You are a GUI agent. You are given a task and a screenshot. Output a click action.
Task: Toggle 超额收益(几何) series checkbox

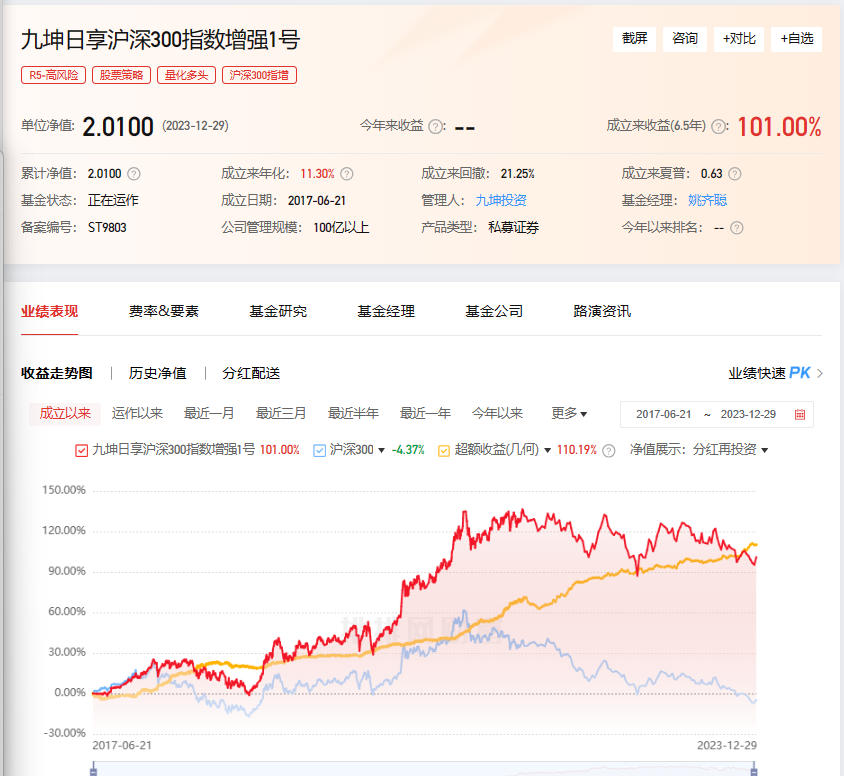[x=444, y=450]
